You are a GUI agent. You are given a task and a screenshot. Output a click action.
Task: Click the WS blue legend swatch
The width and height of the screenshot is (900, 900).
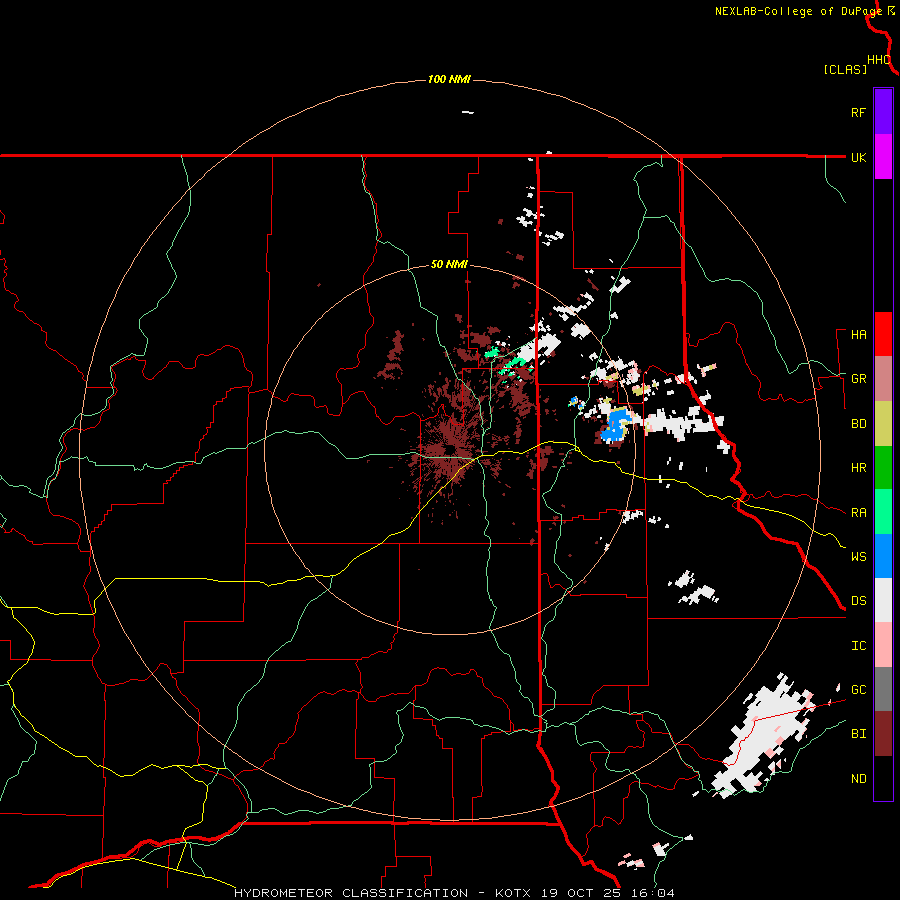tap(883, 556)
